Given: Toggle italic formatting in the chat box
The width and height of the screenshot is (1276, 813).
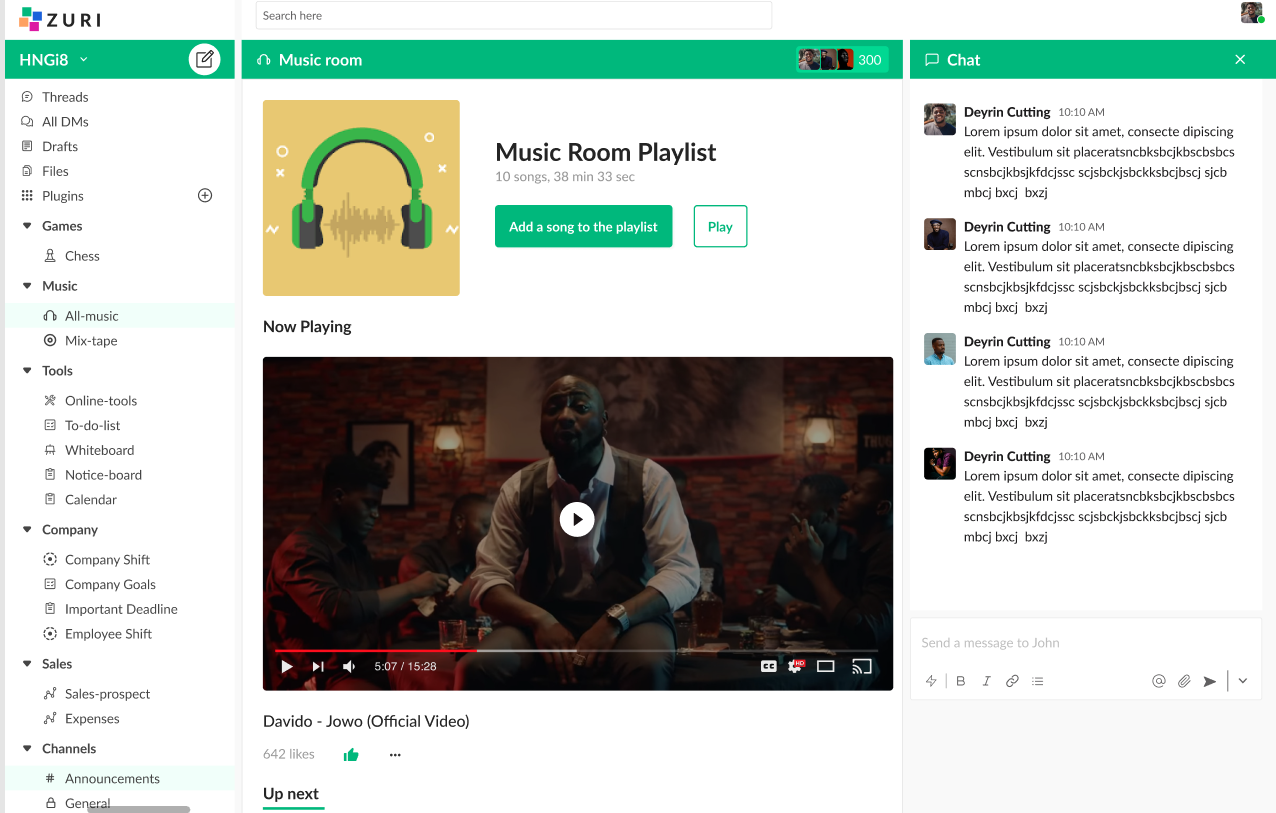Looking at the screenshot, I should pos(986,681).
